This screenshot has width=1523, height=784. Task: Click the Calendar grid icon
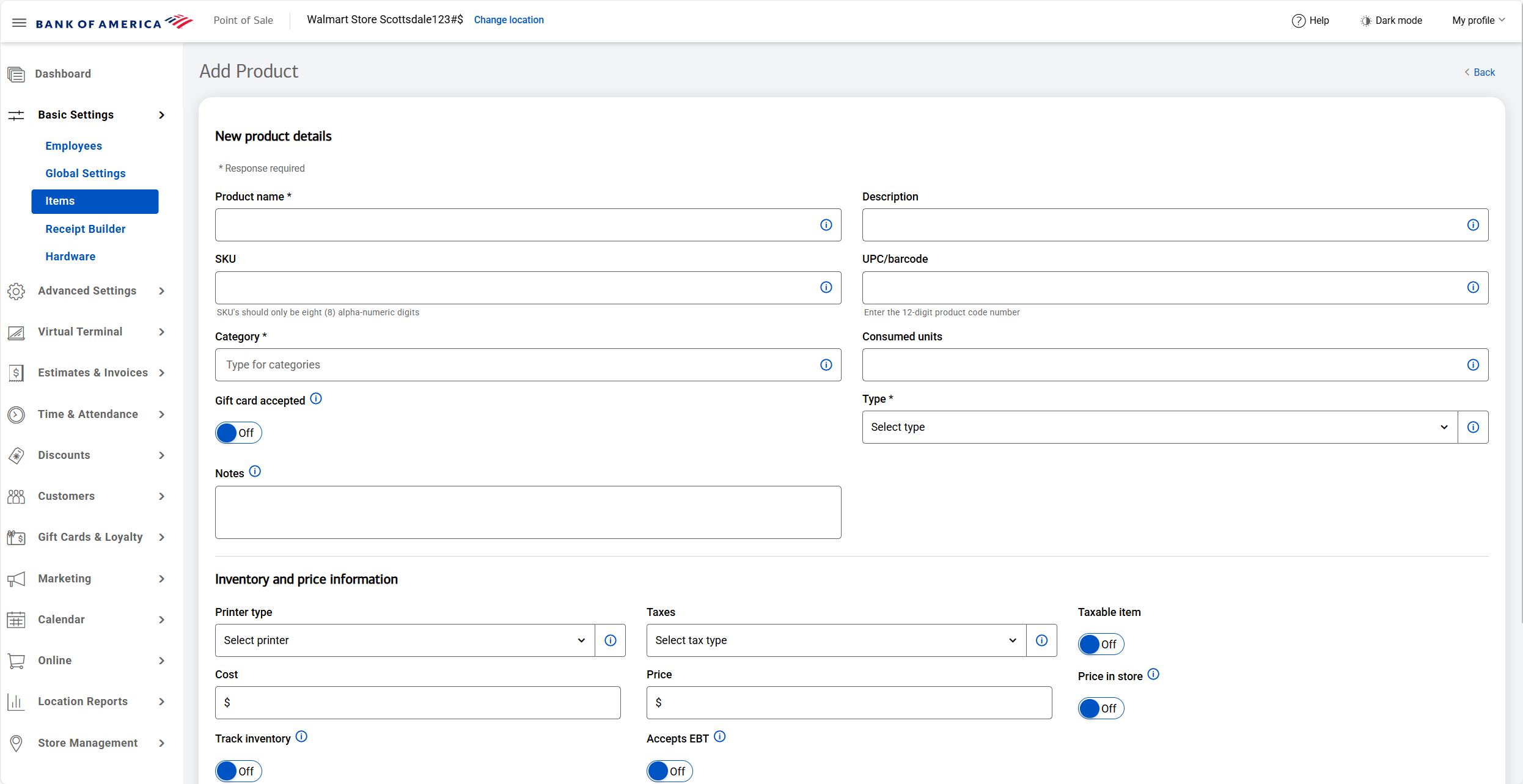17,620
